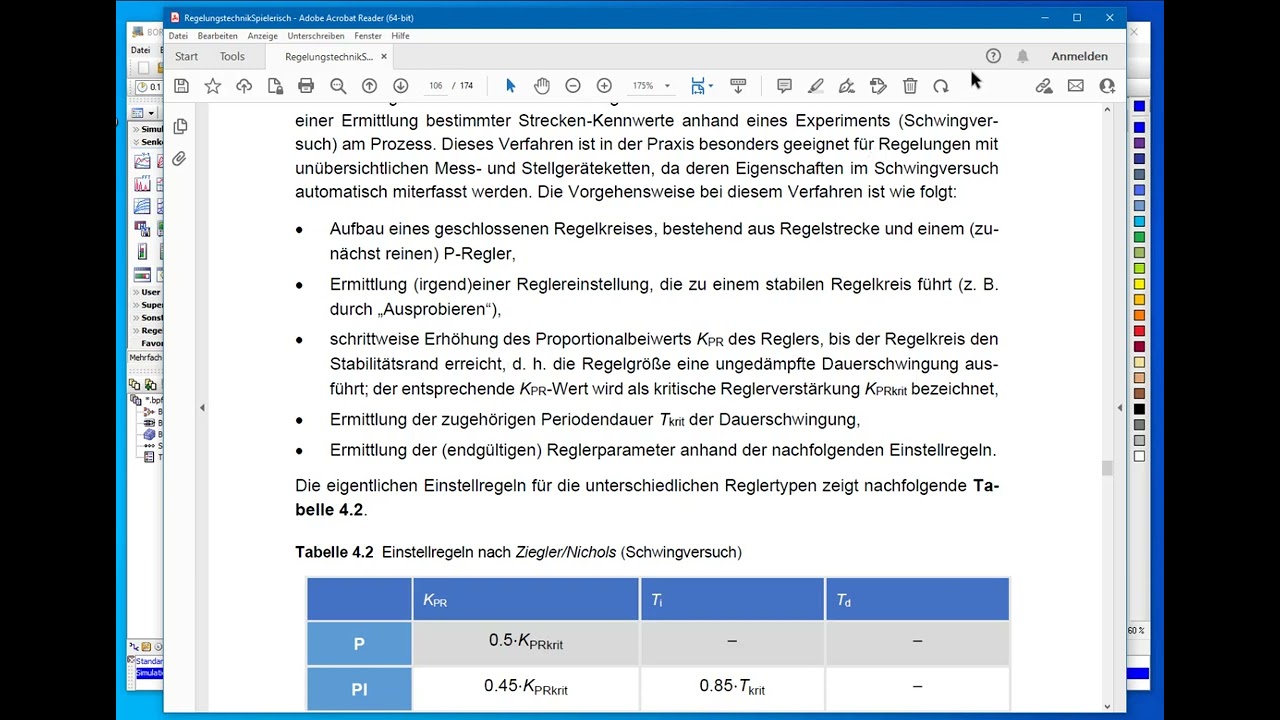Click the Anmelden sign-in button

click(1079, 56)
